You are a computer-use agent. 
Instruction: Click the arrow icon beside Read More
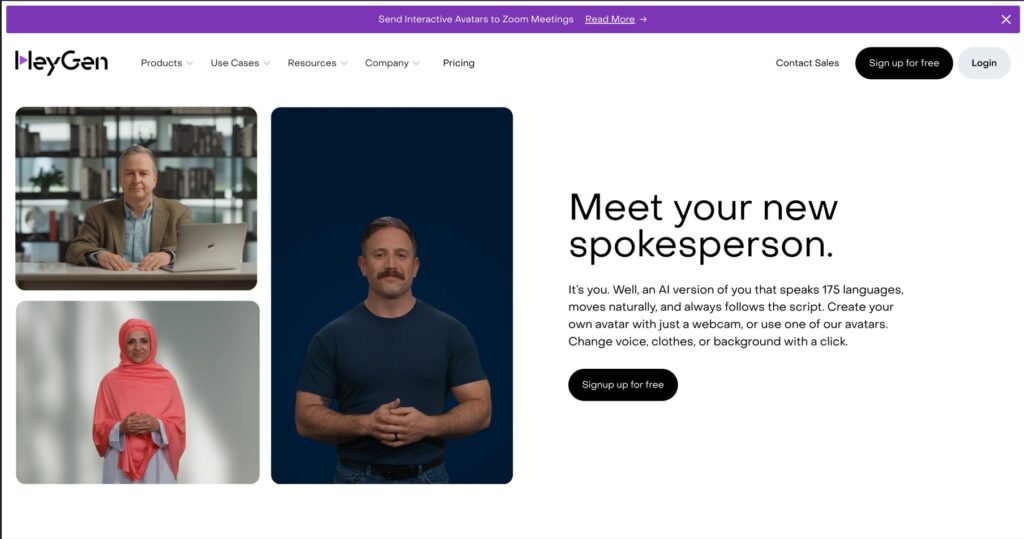point(643,19)
